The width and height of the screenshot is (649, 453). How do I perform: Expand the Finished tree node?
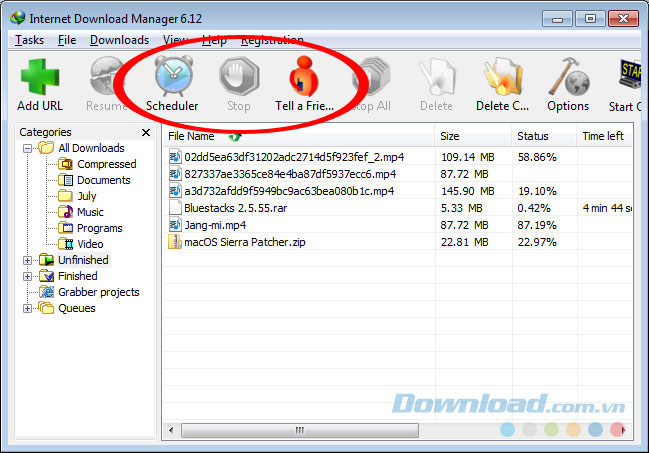click(27, 276)
